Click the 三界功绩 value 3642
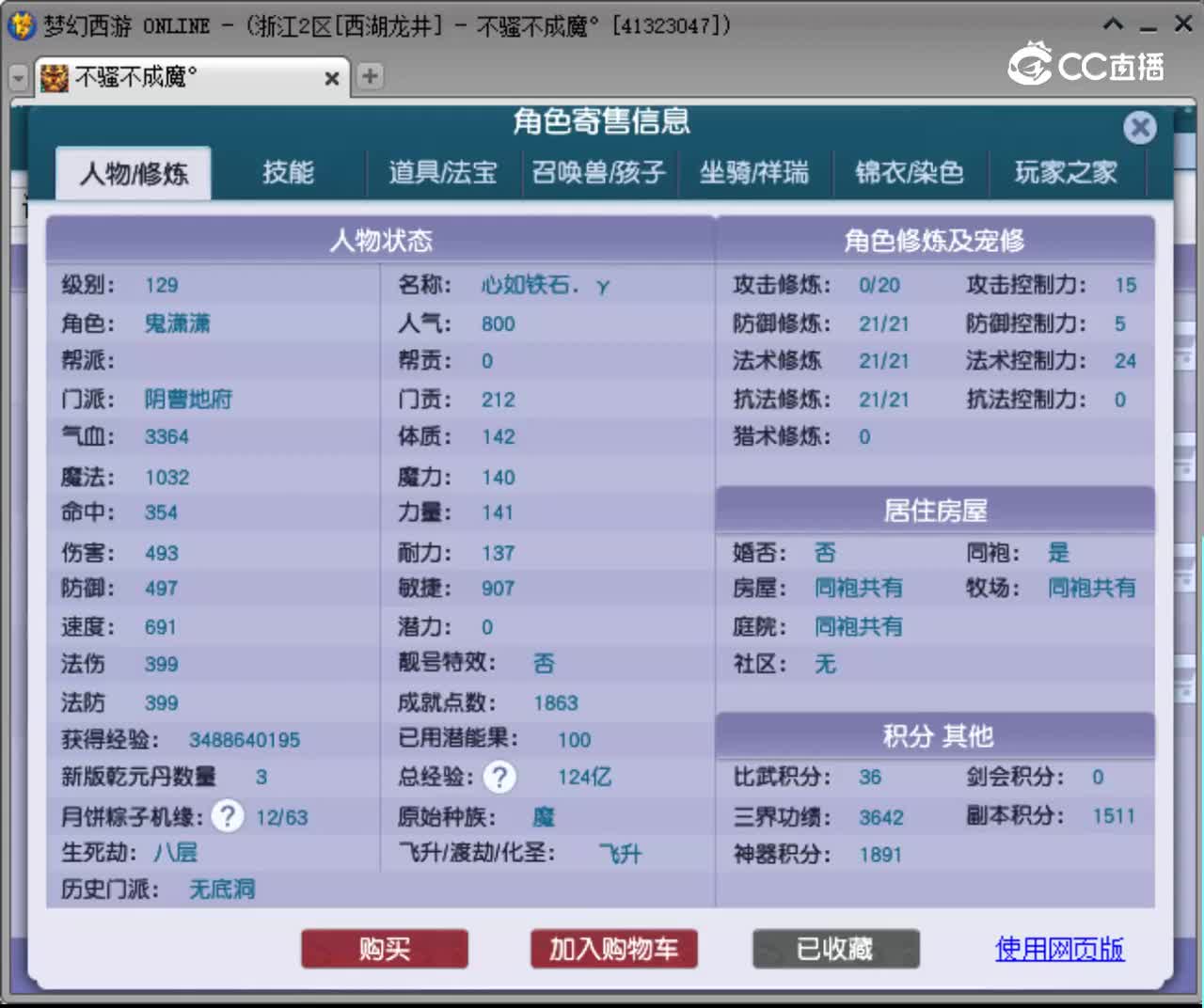Viewport: 1204px width, 1008px height. coord(881,817)
